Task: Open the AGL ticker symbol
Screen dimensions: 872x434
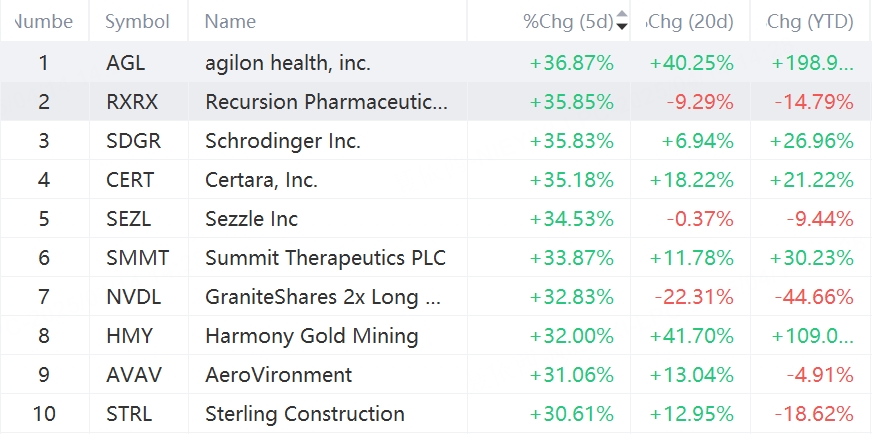Action: click(x=125, y=63)
